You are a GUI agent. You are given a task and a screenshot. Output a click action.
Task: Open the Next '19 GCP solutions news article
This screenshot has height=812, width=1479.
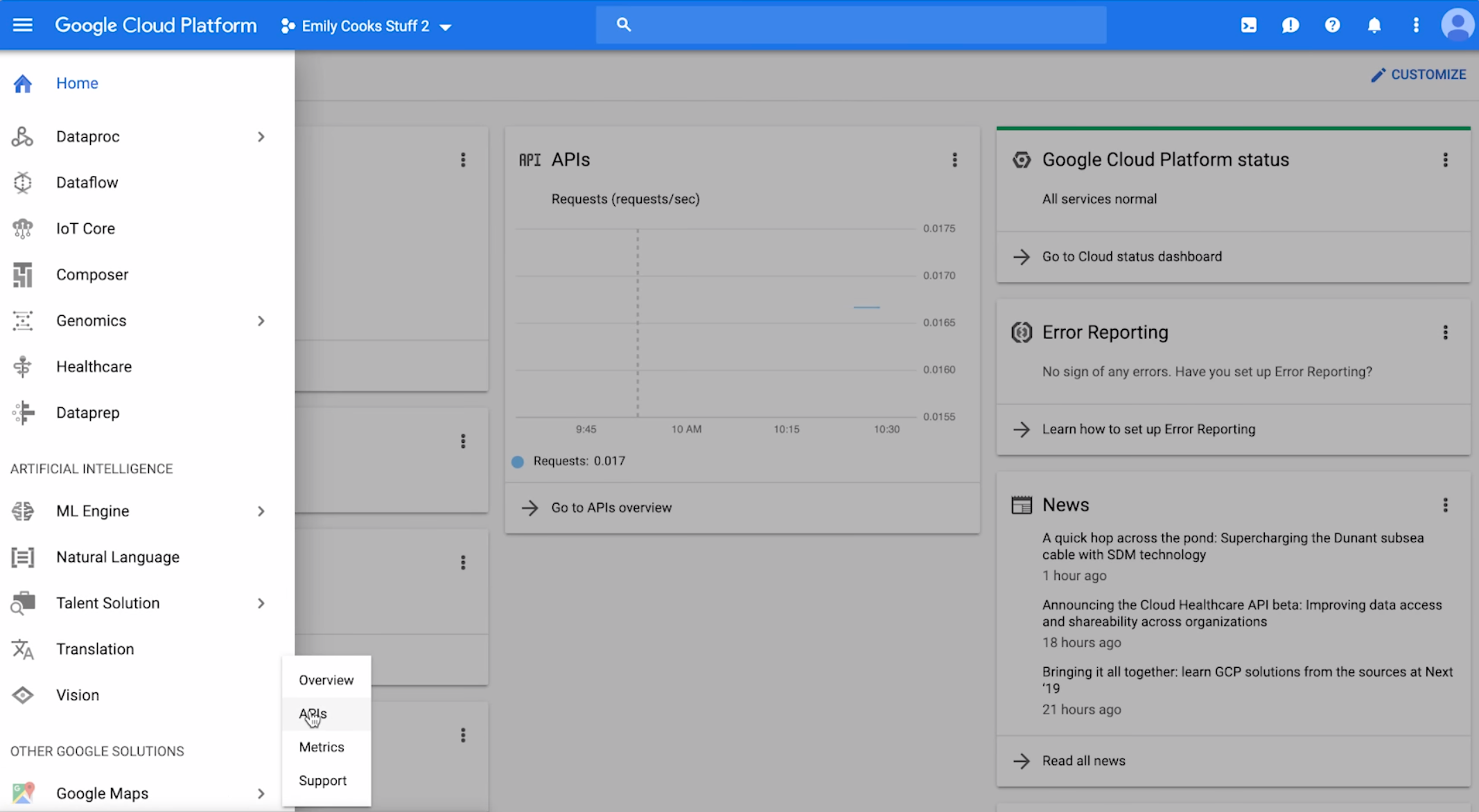tap(1248, 680)
